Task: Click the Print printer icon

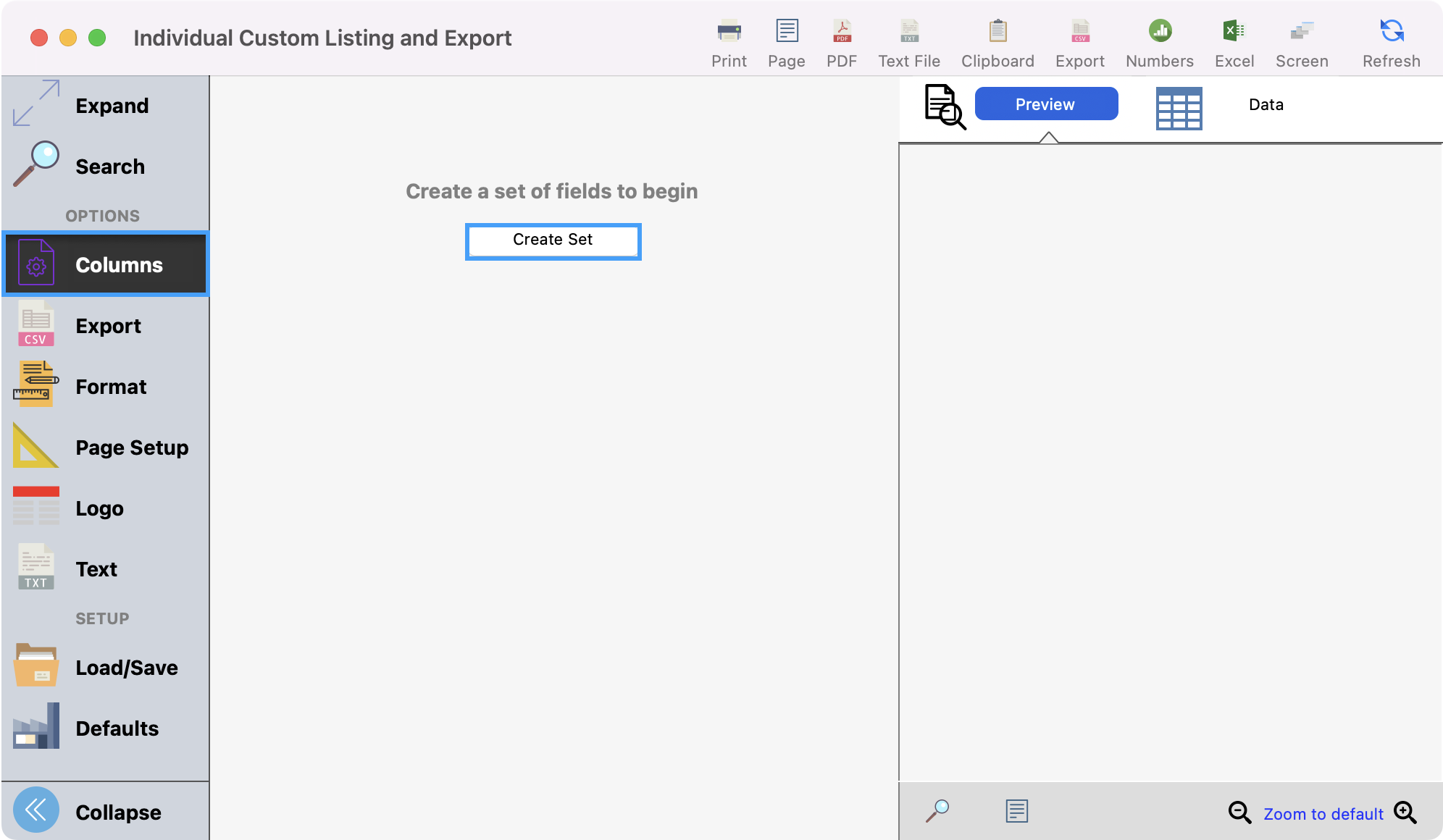Action: tap(729, 31)
